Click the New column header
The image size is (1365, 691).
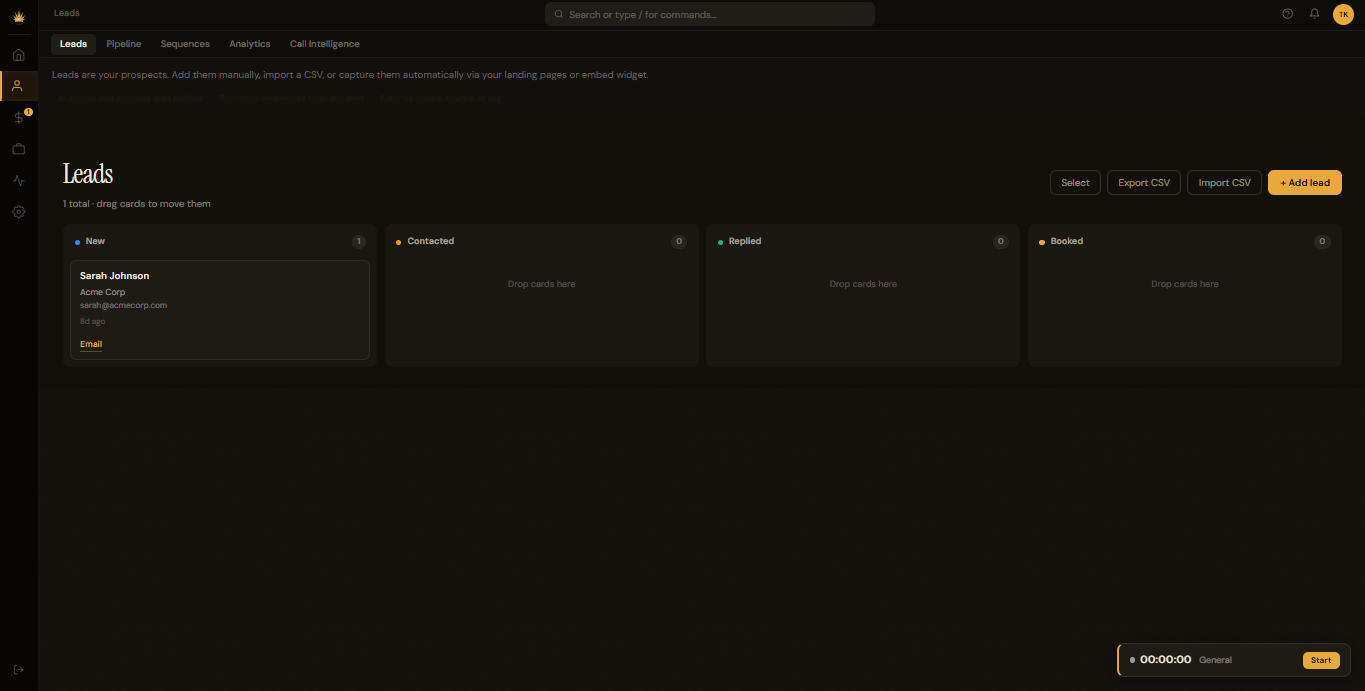(95, 241)
